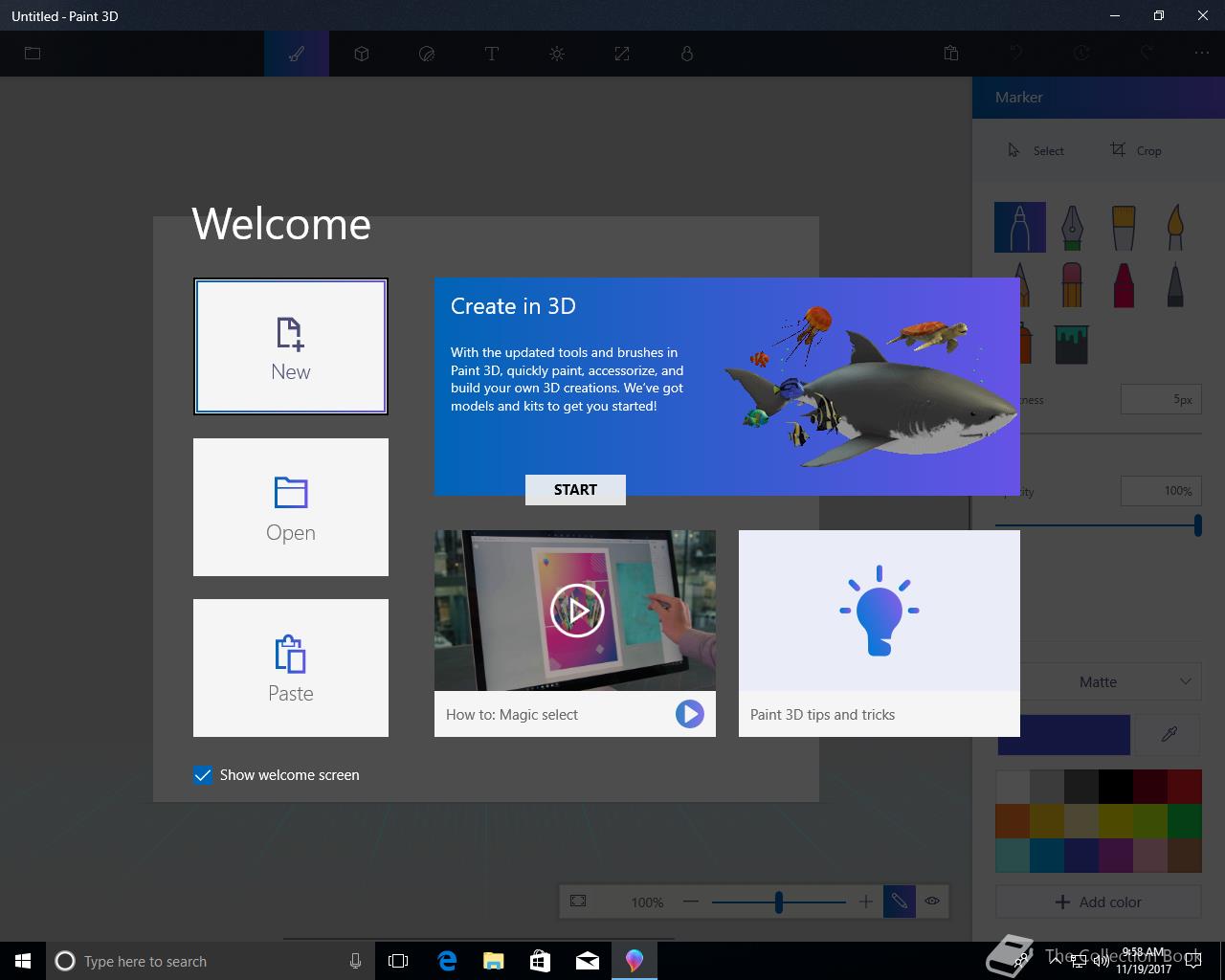
Task: Click blue play button beside Magic select
Action: click(689, 714)
